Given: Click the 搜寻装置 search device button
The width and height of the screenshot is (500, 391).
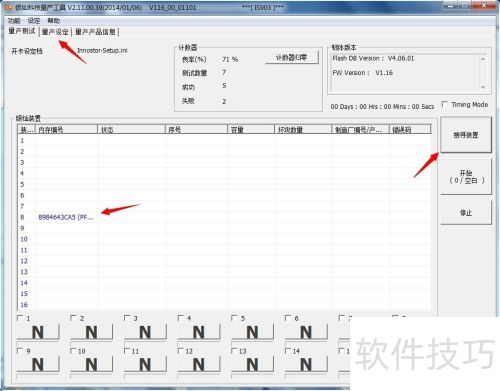Looking at the screenshot, I should pyautogui.click(x=466, y=135).
